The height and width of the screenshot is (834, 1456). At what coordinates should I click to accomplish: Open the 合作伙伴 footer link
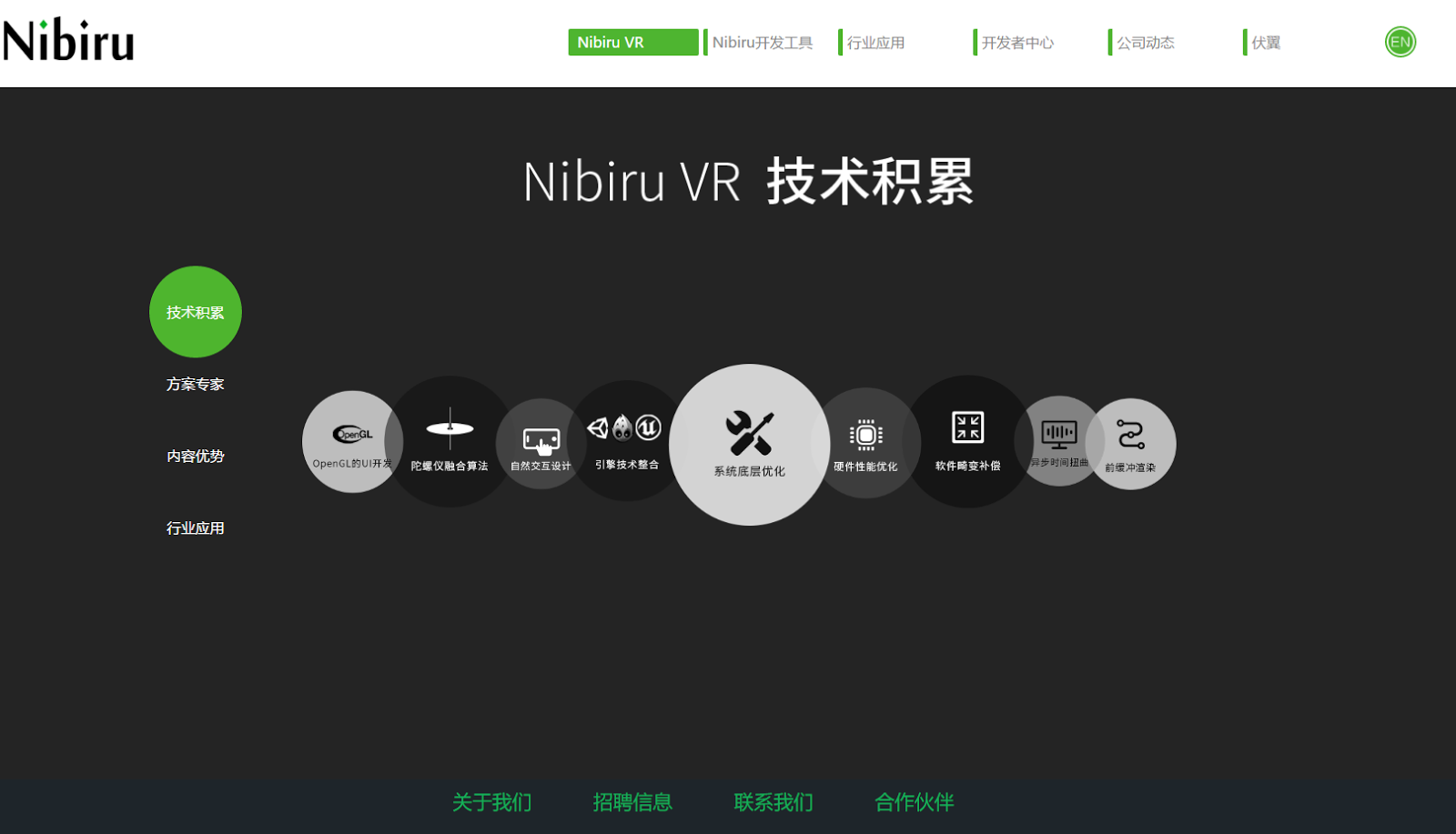pyautogui.click(x=915, y=802)
